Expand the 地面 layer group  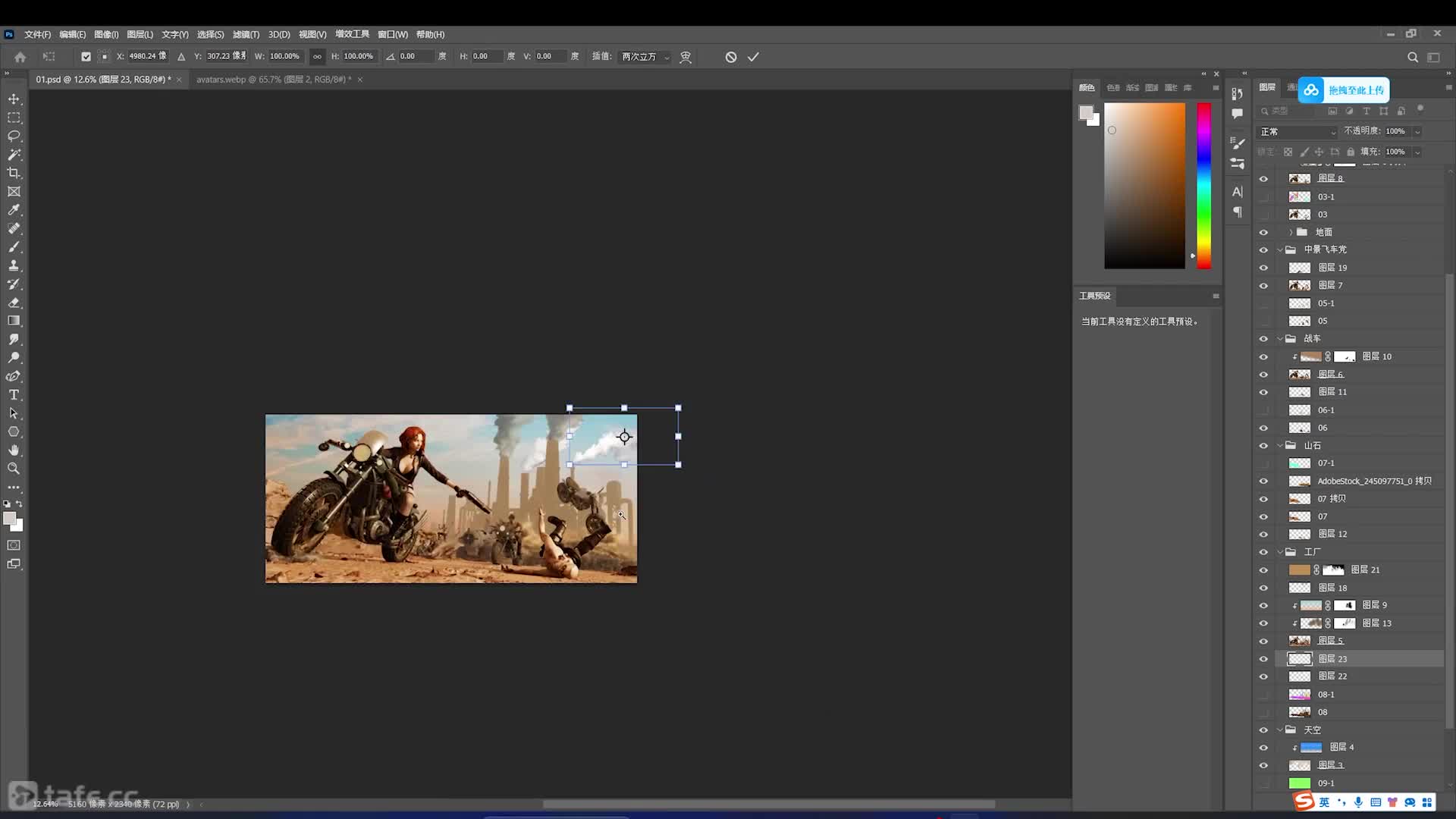tap(1291, 232)
